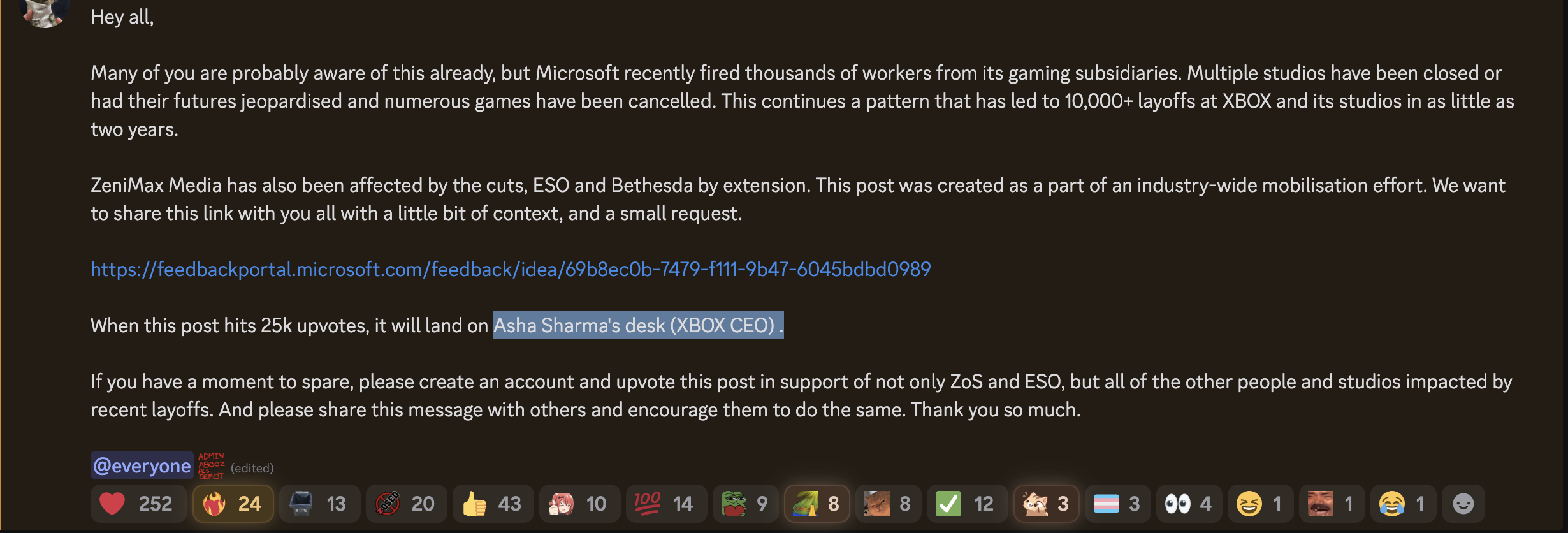Screen dimensions: 1568x533
Task: Open the Microsoft feedback portal link
Action: 511,269
